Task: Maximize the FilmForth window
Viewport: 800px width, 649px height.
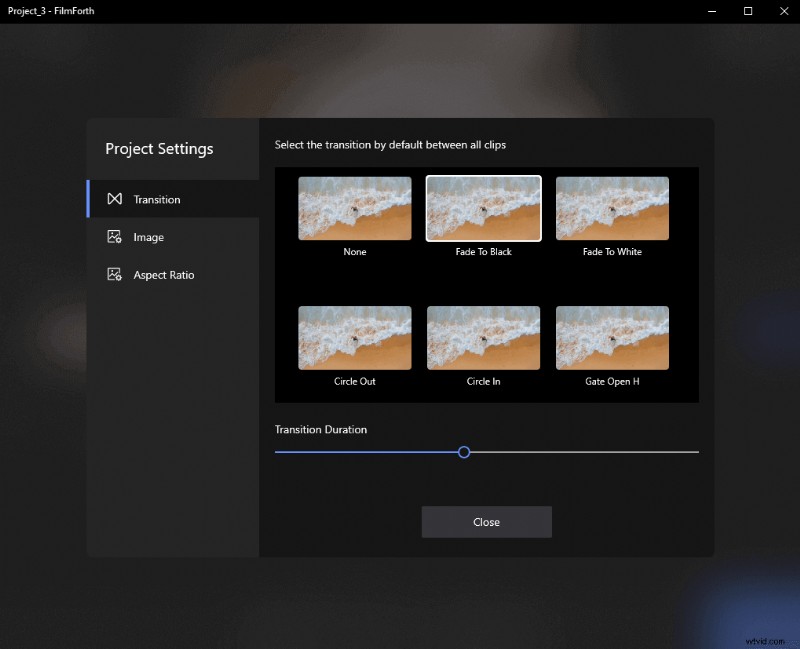Action: (748, 11)
